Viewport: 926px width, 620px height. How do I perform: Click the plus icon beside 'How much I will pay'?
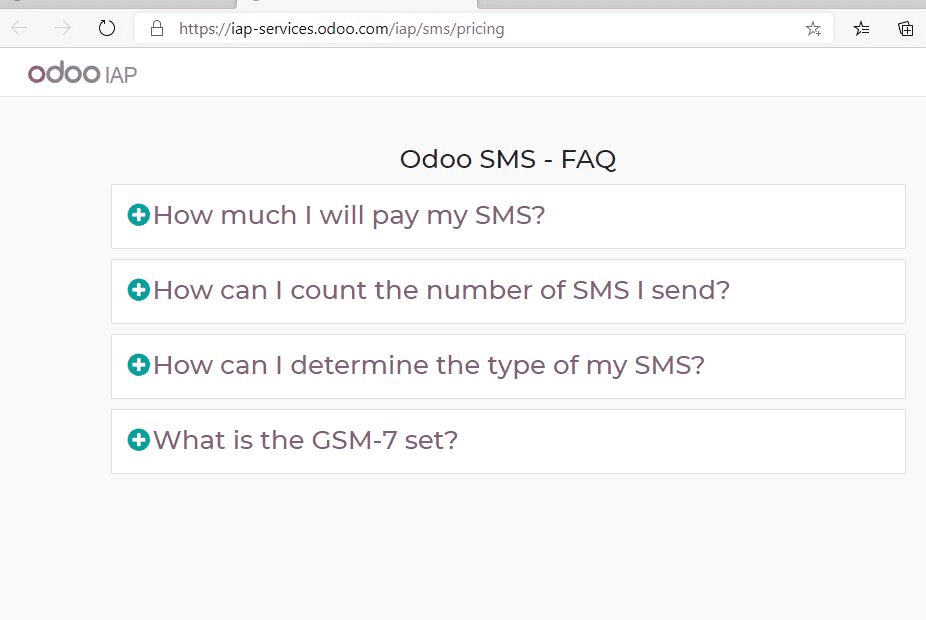139,215
